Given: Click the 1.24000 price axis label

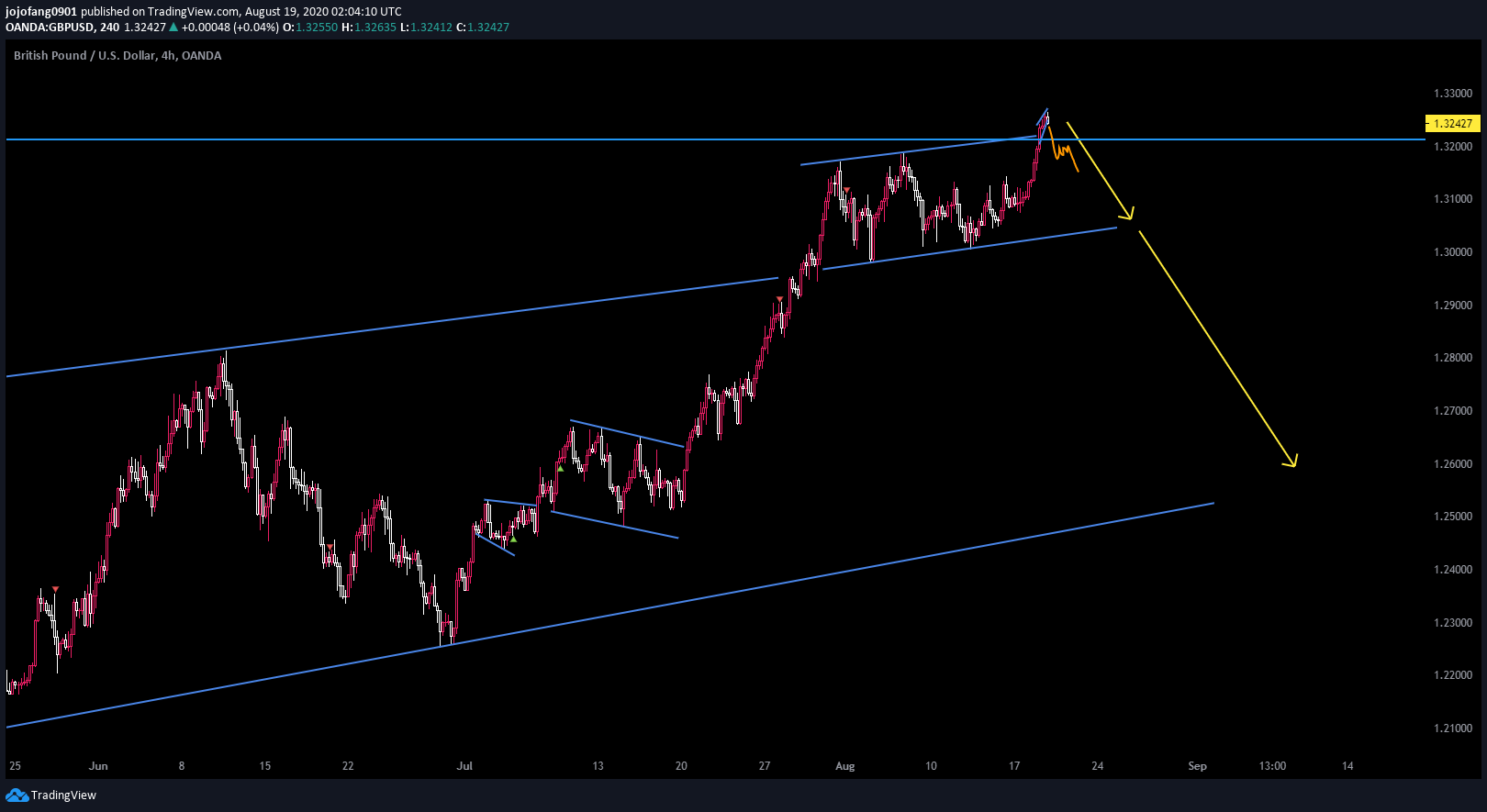Looking at the screenshot, I should (x=1453, y=570).
